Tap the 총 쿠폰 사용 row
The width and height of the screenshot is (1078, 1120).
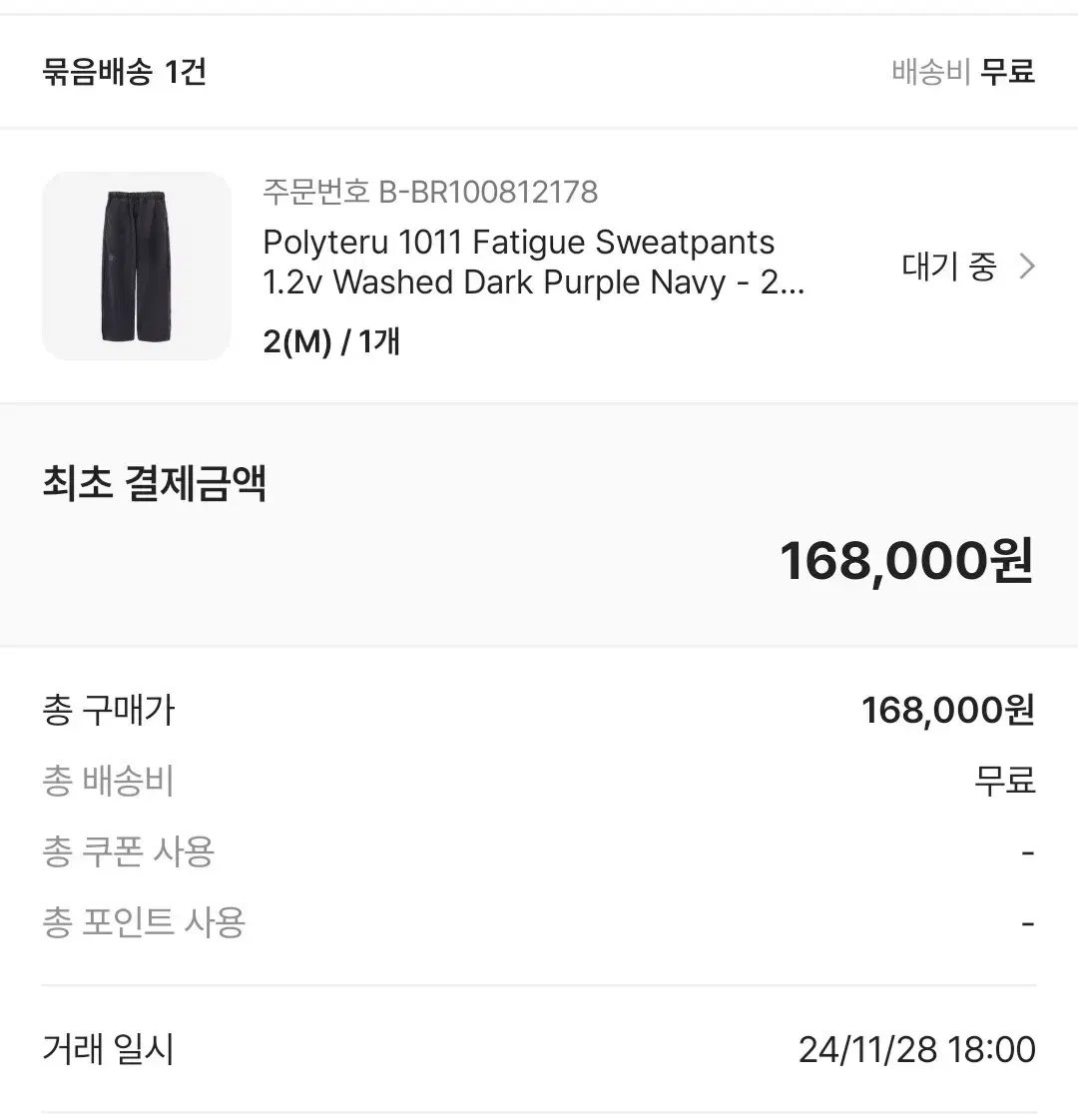click(x=539, y=851)
